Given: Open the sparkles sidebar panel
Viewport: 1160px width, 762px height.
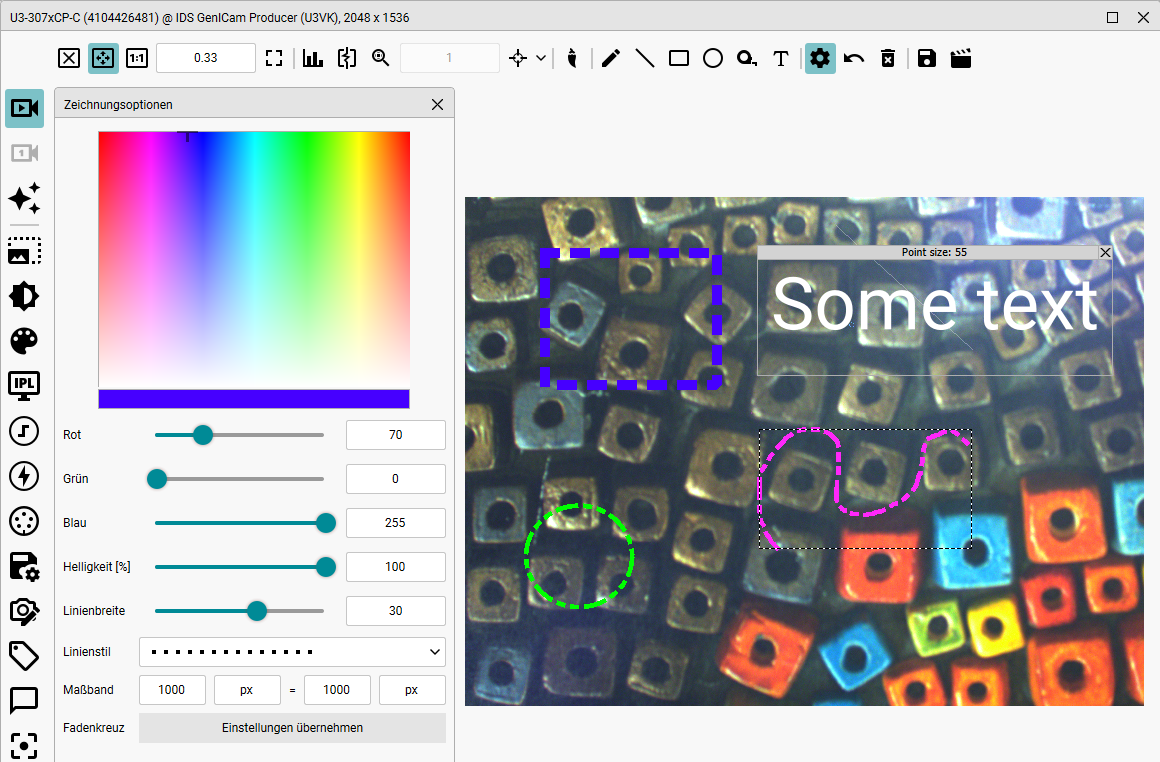Looking at the screenshot, I should tap(24, 199).
